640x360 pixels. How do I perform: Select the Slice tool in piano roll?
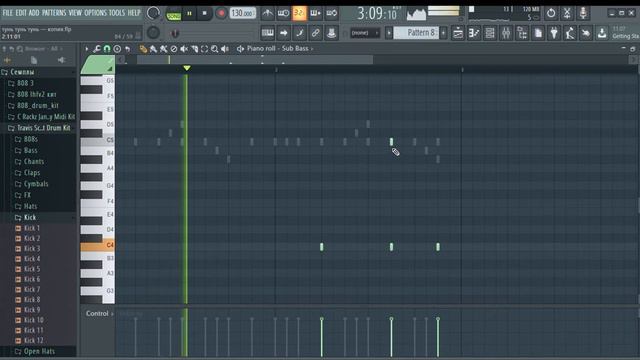point(194,49)
